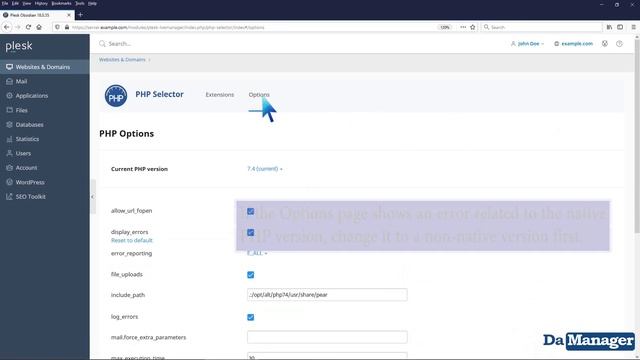Close the Plesk Obsidian tab

(x=69, y=15)
